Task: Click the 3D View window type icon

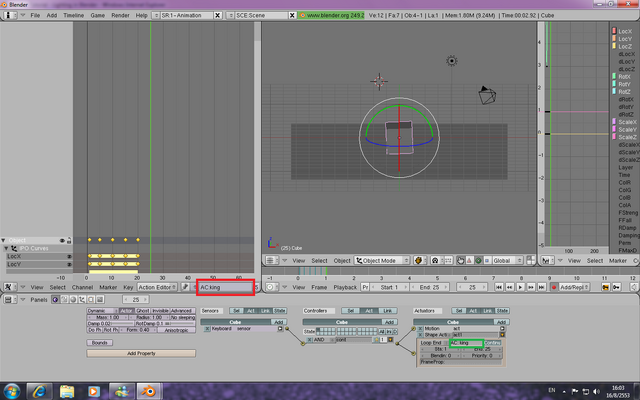Action: 272,260
